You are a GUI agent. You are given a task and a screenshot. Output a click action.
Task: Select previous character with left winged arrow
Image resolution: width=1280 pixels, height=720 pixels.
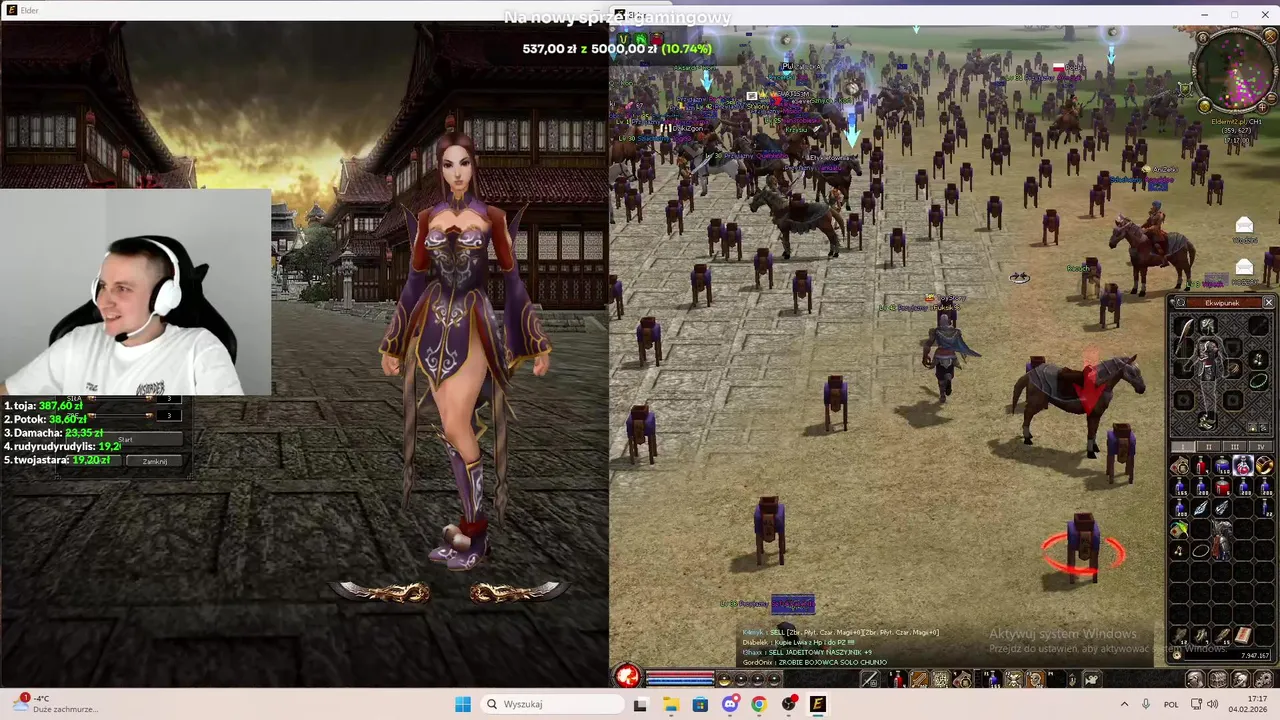pyautogui.click(x=384, y=592)
